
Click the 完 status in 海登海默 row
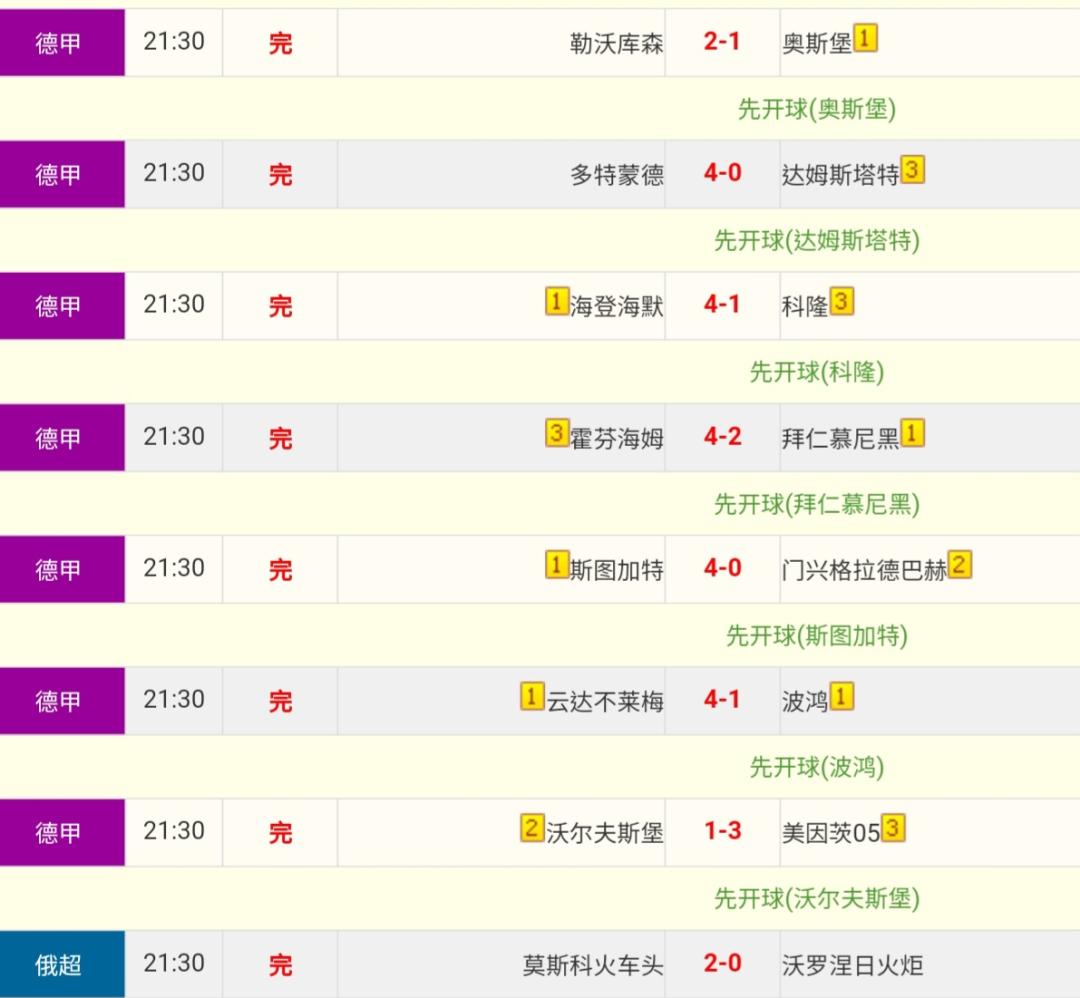[x=280, y=306]
